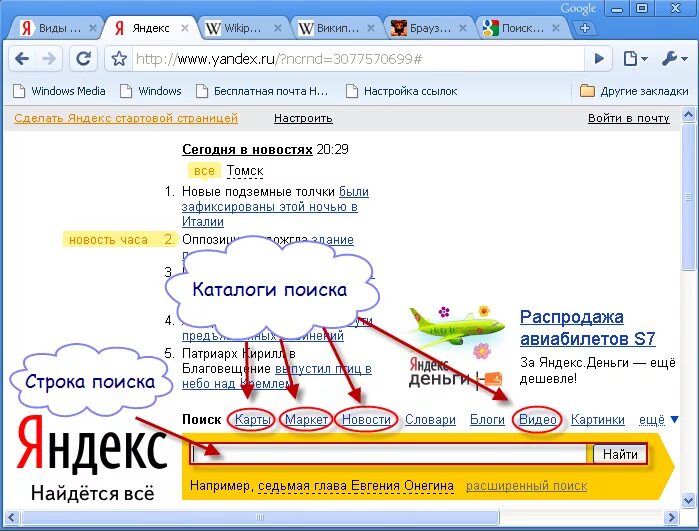Click the example query седьмая глава Евгения Онегина
Viewport: 699px width, 531px height.
pyautogui.click(x=356, y=486)
